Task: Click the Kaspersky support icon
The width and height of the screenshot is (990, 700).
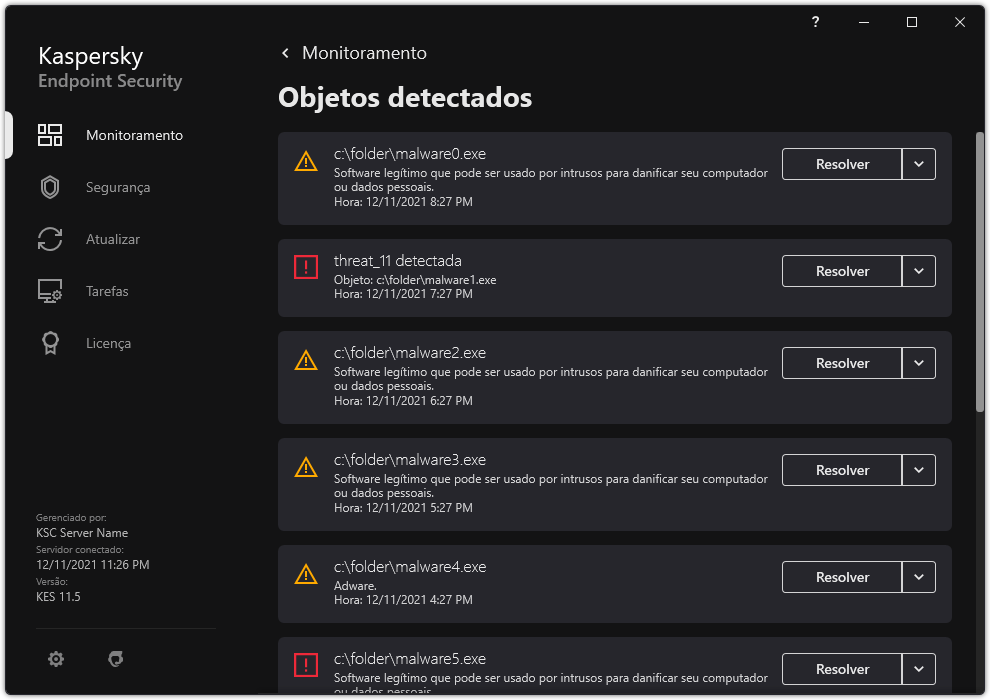Action: (115, 659)
